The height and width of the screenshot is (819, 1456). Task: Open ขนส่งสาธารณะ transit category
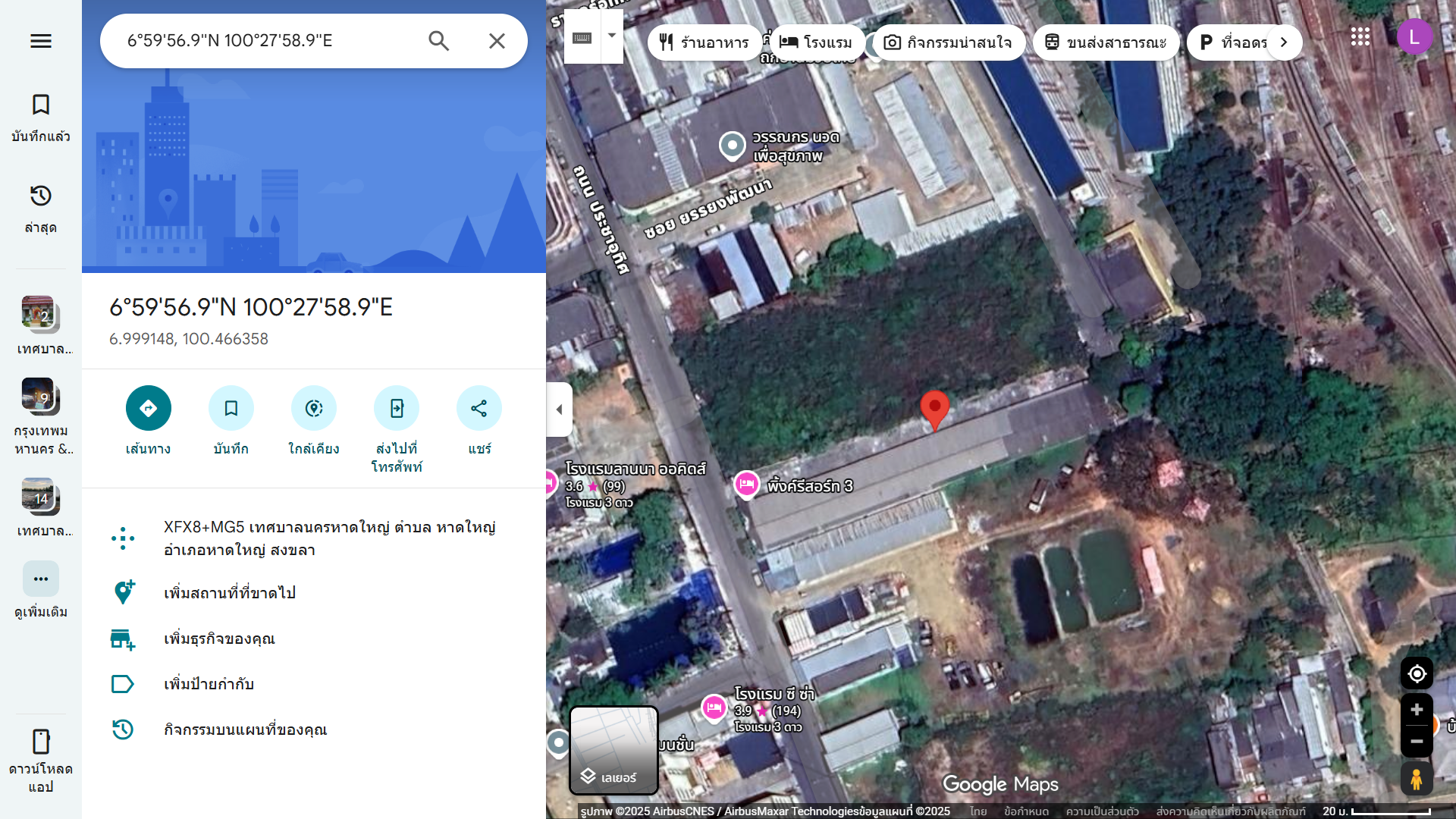coord(1106,42)
